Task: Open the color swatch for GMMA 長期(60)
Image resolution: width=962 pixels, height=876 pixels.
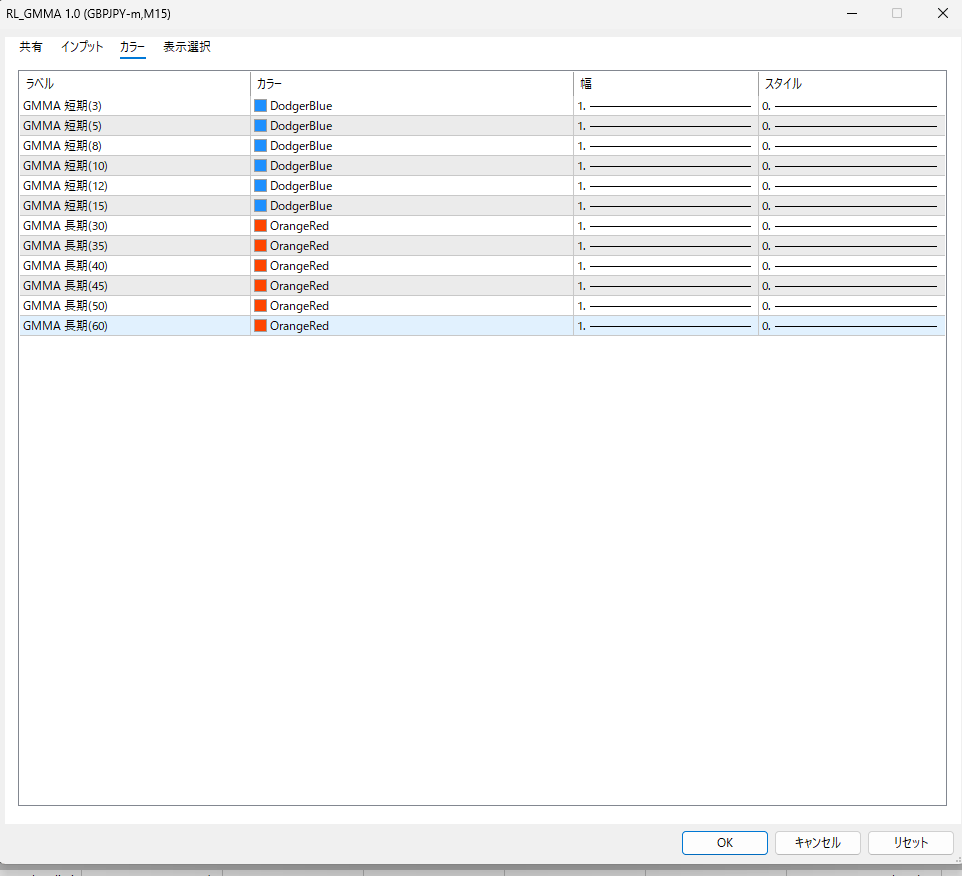Action: tap(261, 326)
